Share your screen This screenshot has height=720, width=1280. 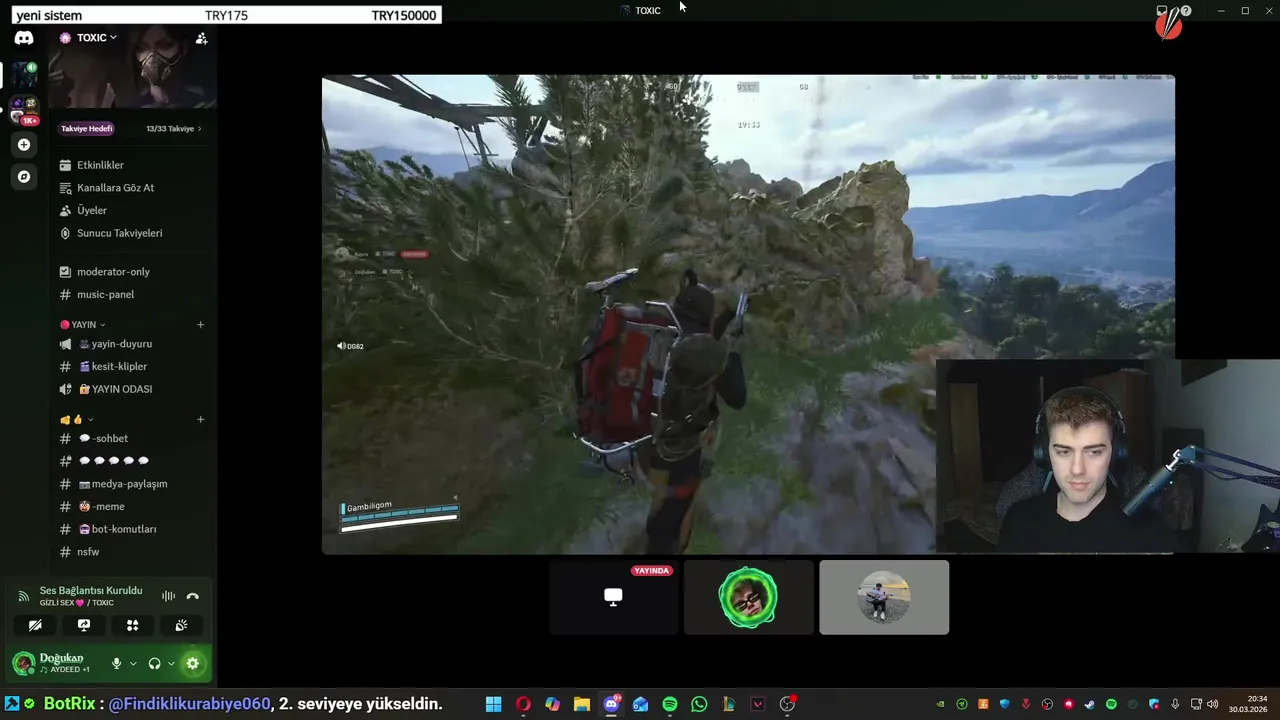click(x=84, y=625)
